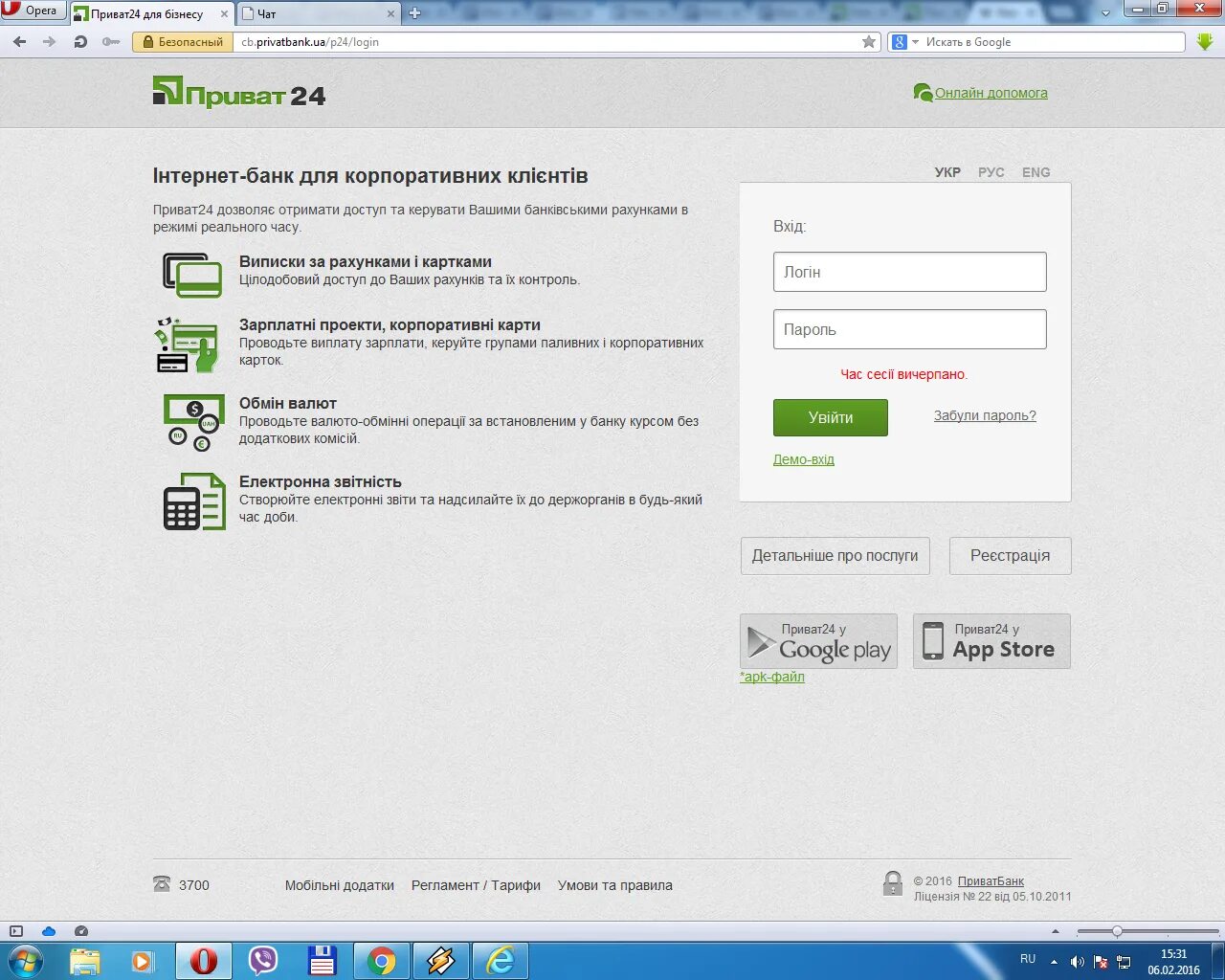Open the floppy disk taskbar app

click(322, 961)
